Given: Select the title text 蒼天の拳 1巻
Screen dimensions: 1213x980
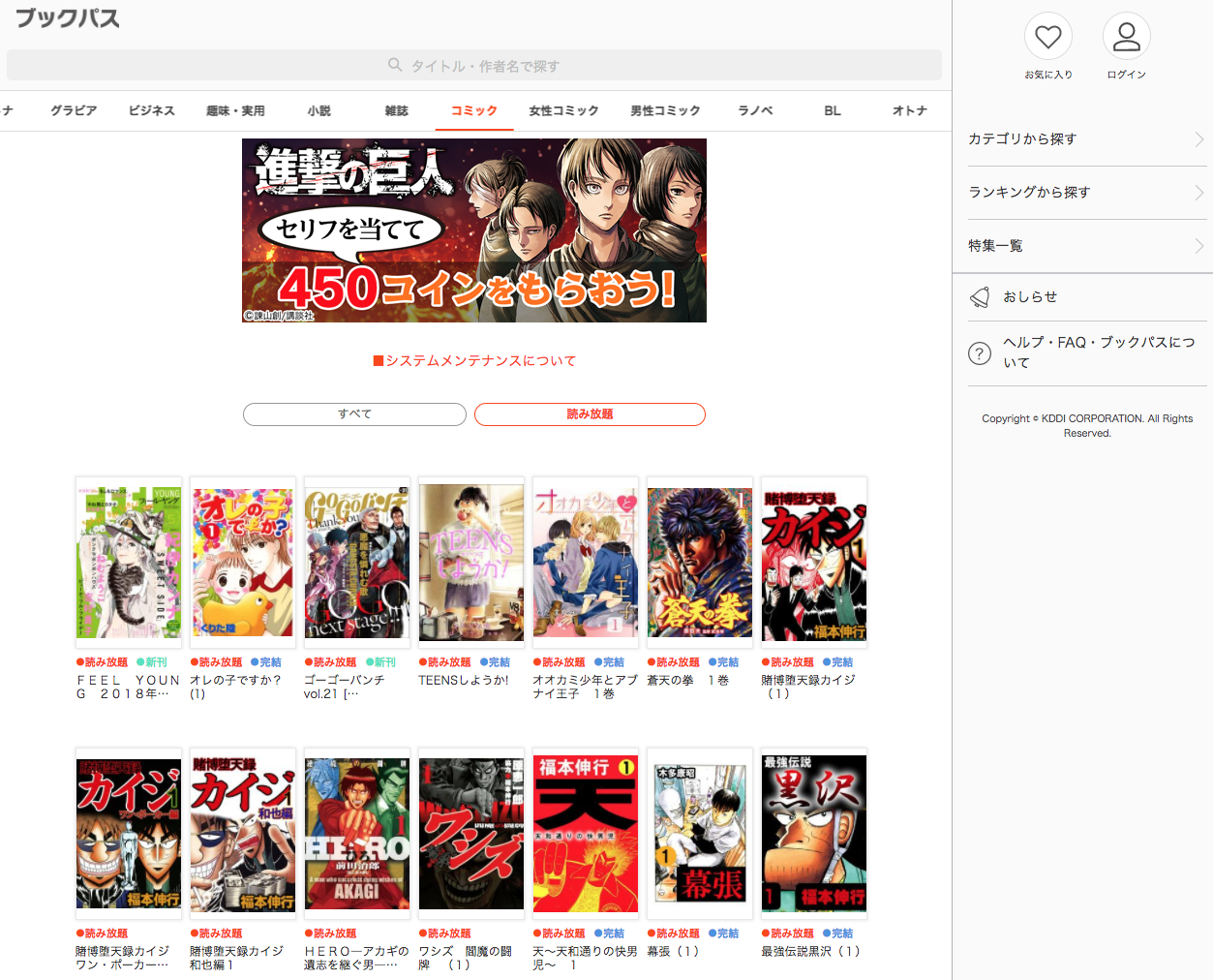Looking at the screenshot, I should (x=688, y=681).
